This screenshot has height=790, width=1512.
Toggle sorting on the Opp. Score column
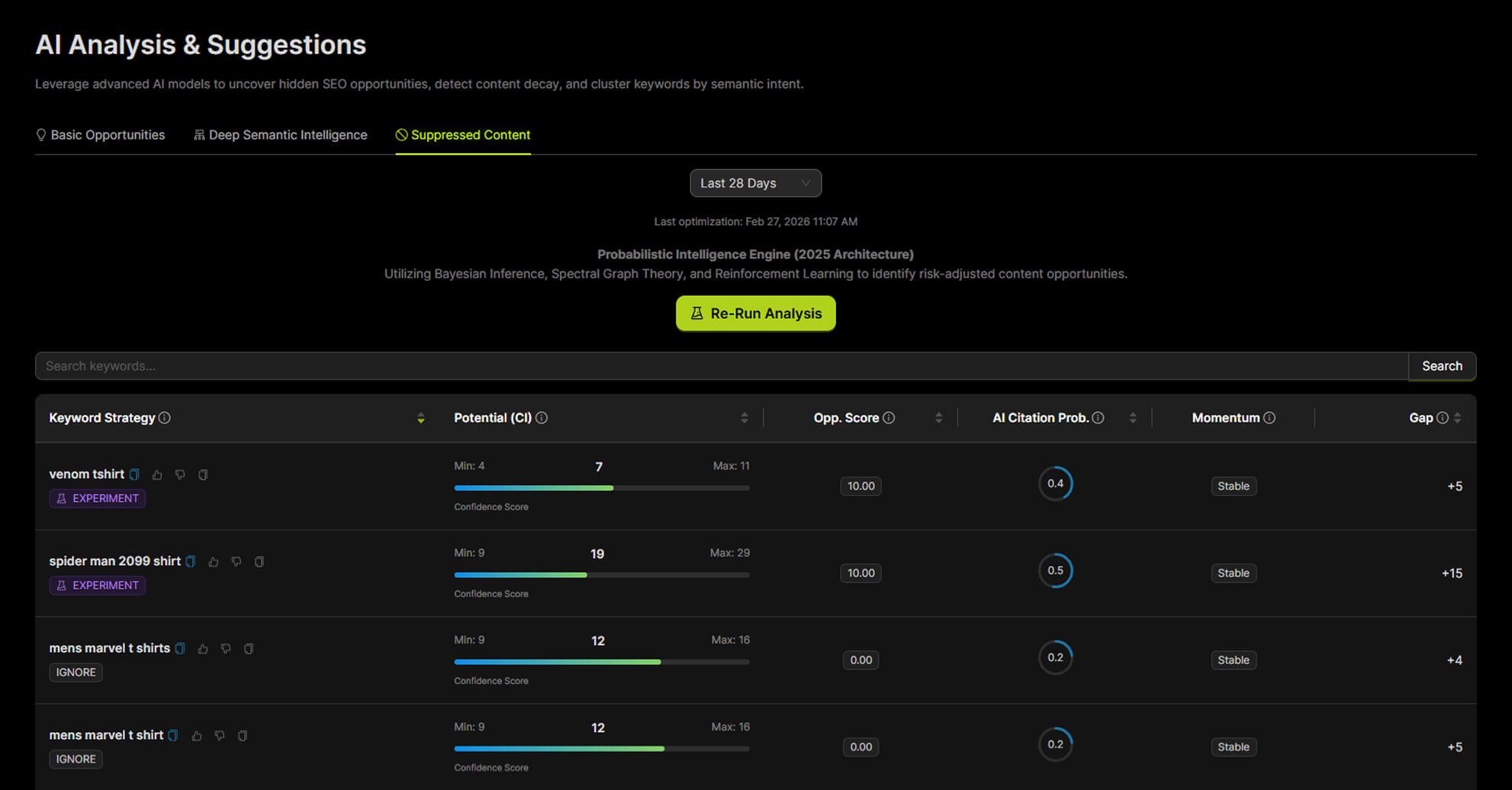[x=939, y=417]
